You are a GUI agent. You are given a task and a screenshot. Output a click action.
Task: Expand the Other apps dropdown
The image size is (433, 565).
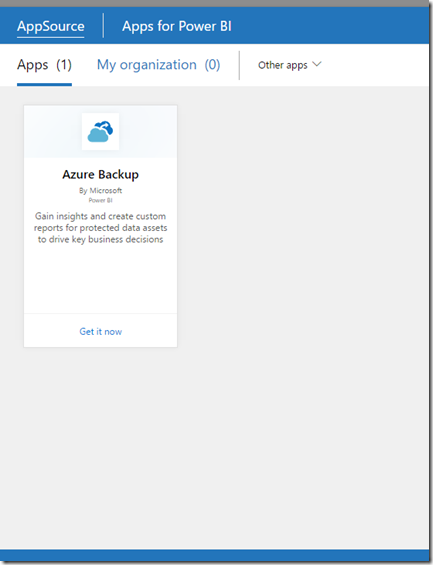point(289,65)
